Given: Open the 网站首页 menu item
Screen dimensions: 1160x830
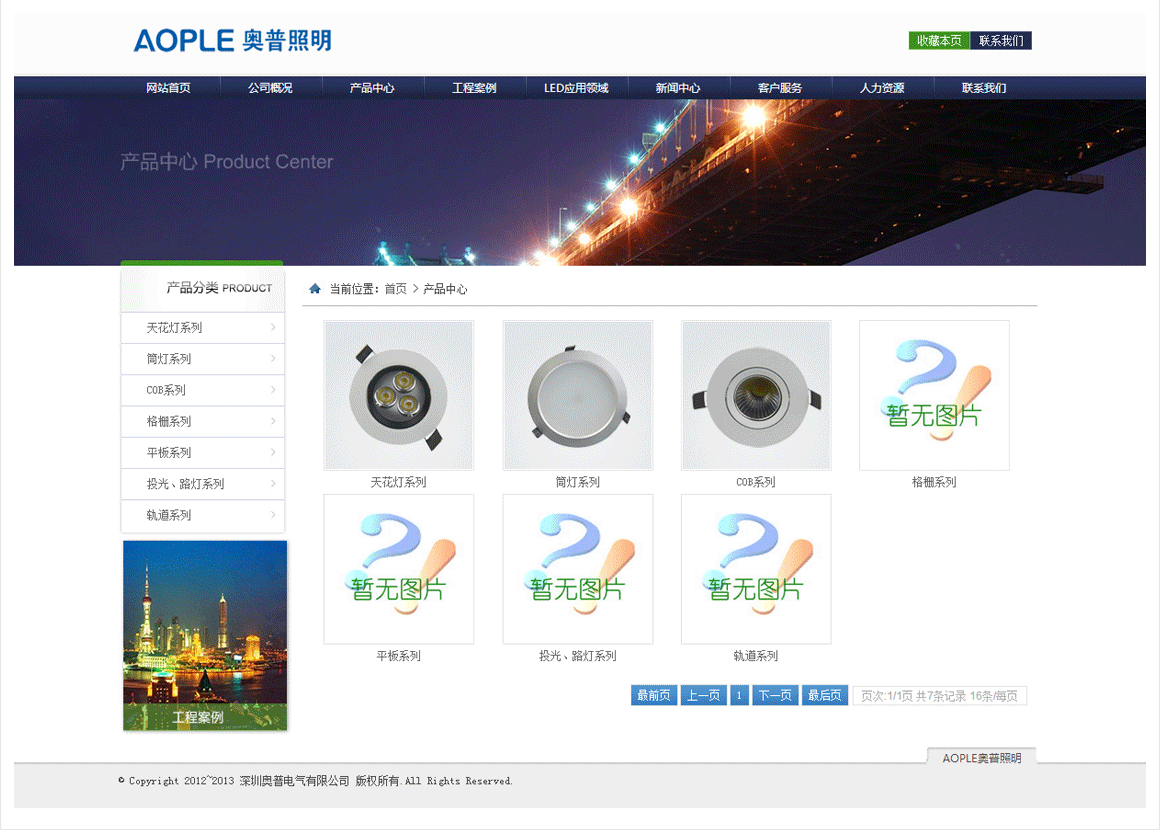Looking at the screenshot, I should [168, 88].
